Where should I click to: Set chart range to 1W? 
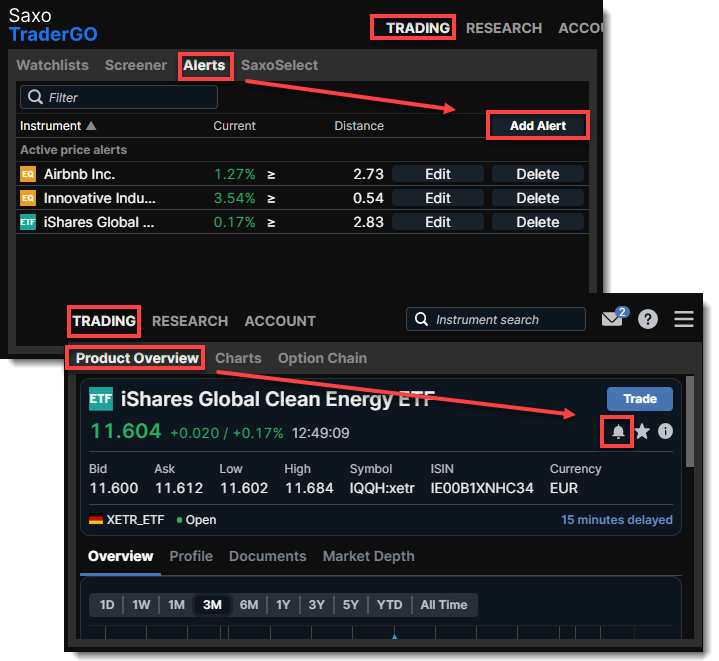coord(141,605)
